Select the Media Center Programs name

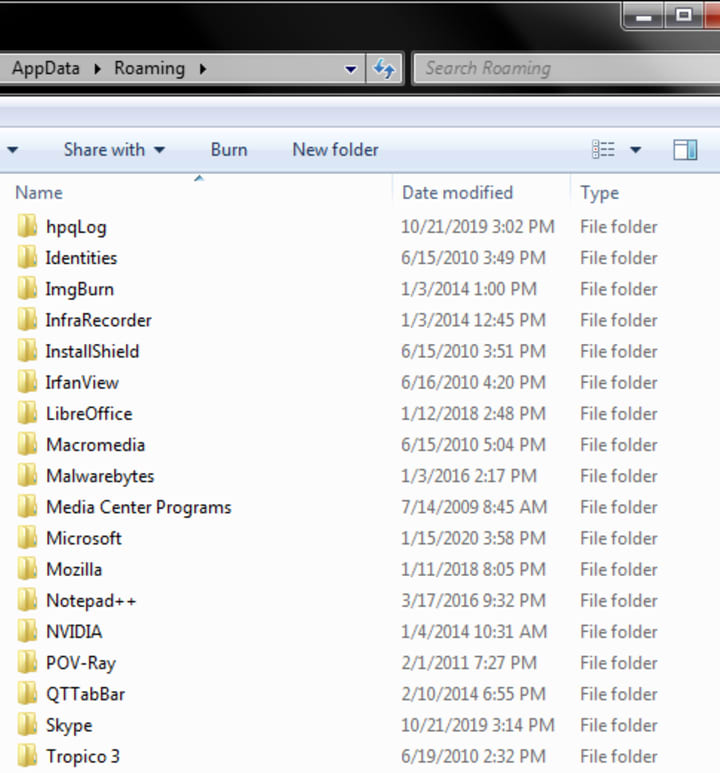(x=139, y=508)
